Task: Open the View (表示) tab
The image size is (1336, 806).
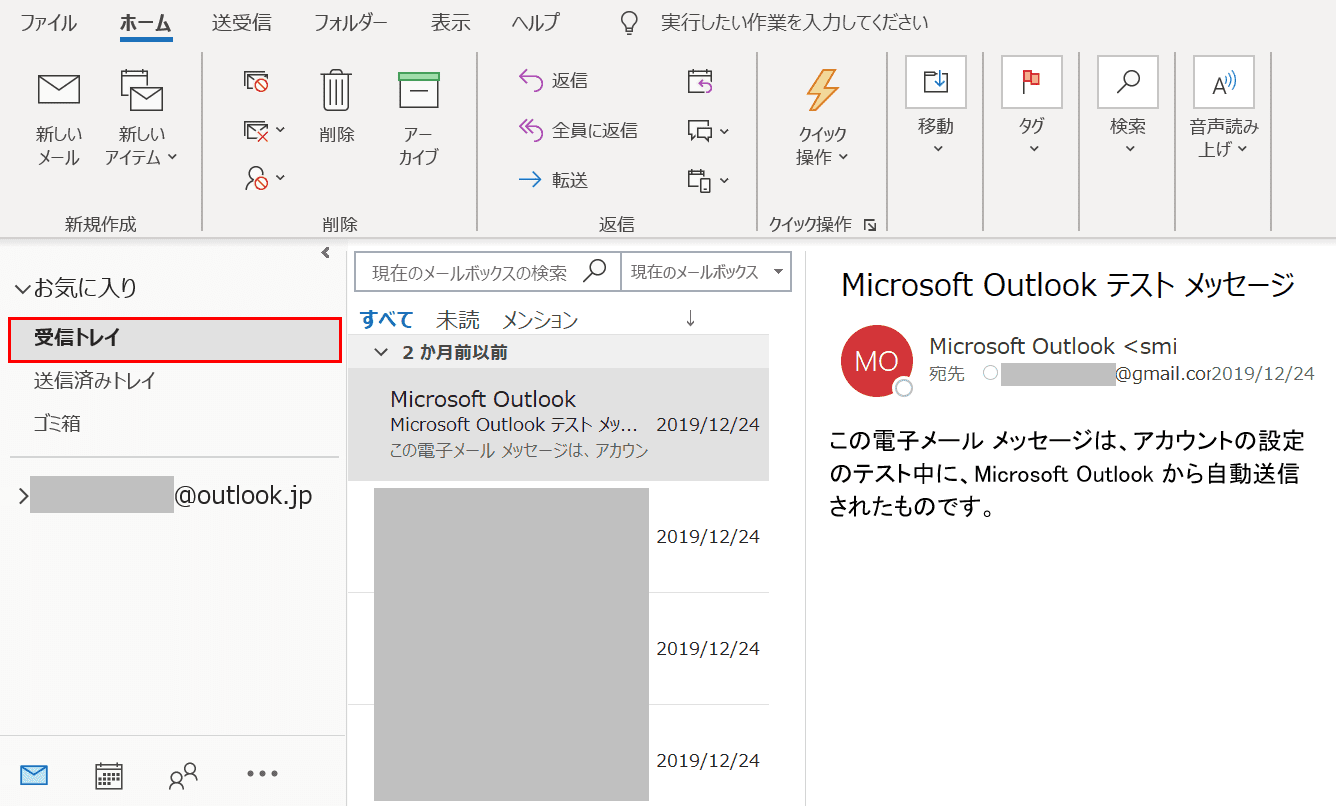Action: tap(450, 22)
